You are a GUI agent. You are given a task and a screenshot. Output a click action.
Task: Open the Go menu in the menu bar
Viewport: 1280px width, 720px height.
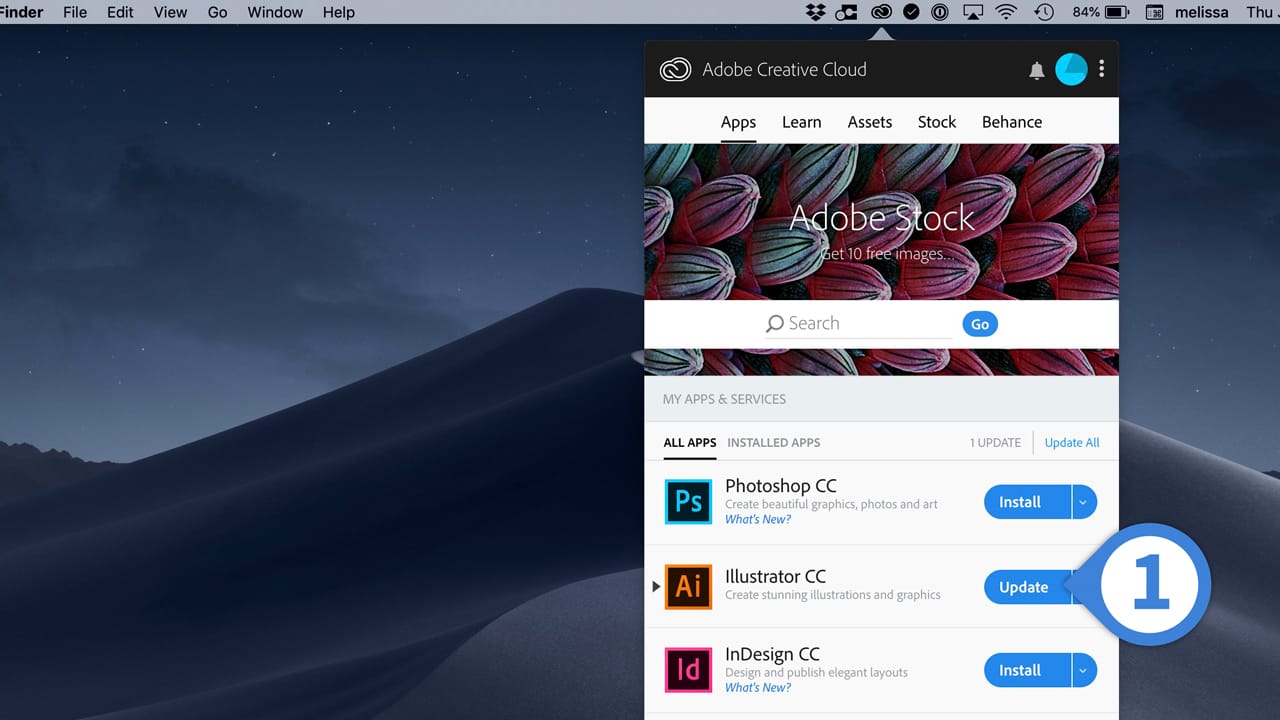click(x=217, y=12)
